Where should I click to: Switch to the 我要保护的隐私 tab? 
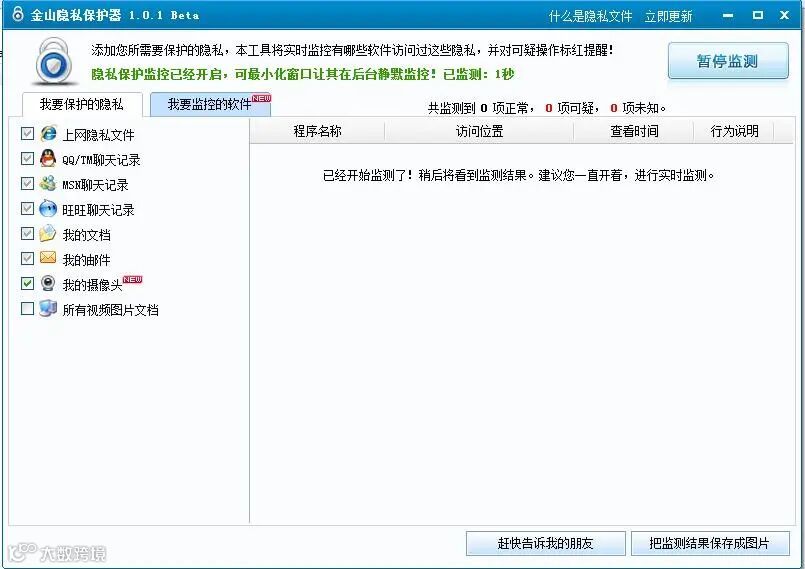pos(82,105)
